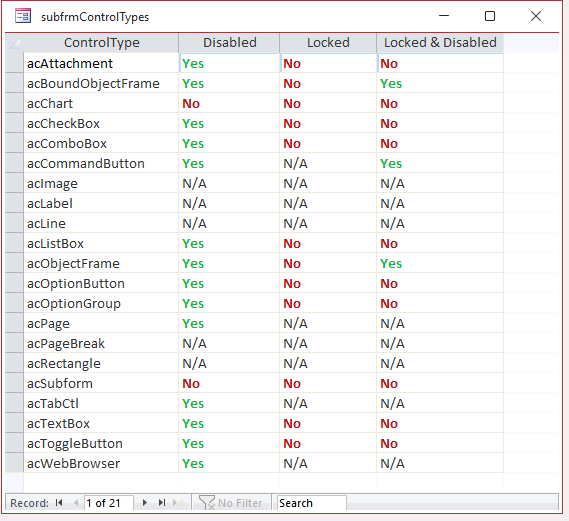The height and width of the screenshot is (521, 569).
Task: Click Locked value N/A for acCommandButton
Action: click(328, 163)
